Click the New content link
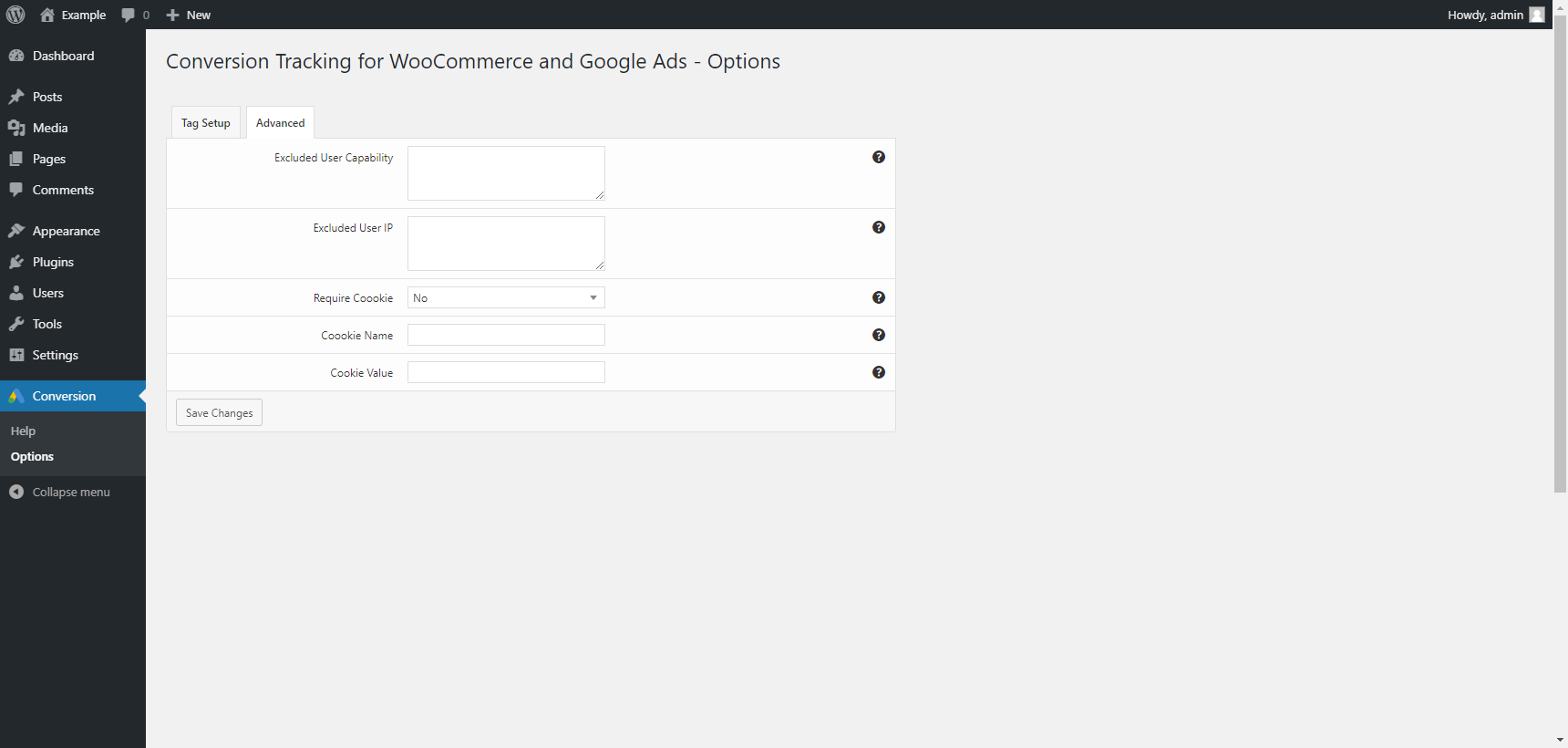This screenshot has height=748, width=1568. pos(199,15)
